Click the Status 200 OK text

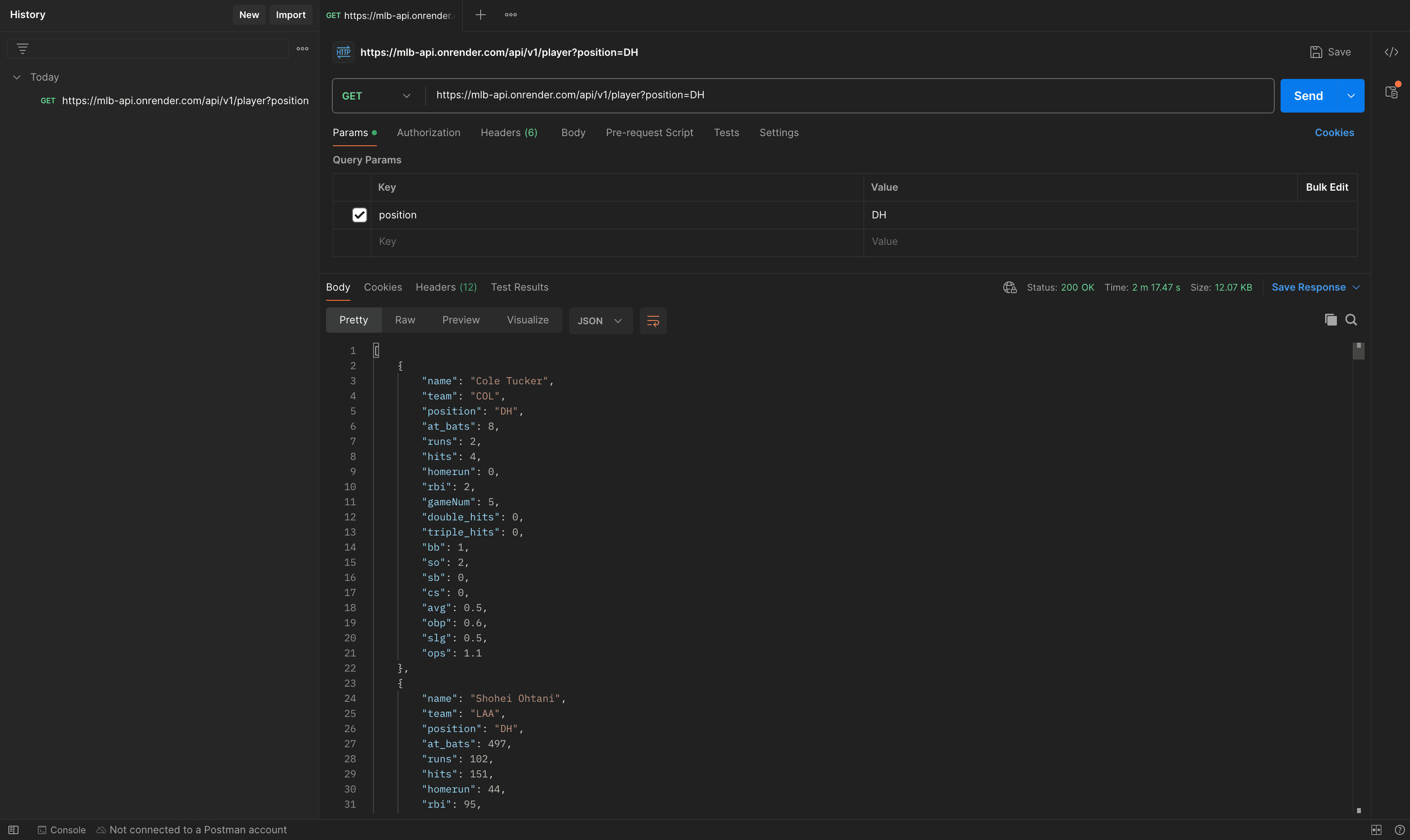1060,288
